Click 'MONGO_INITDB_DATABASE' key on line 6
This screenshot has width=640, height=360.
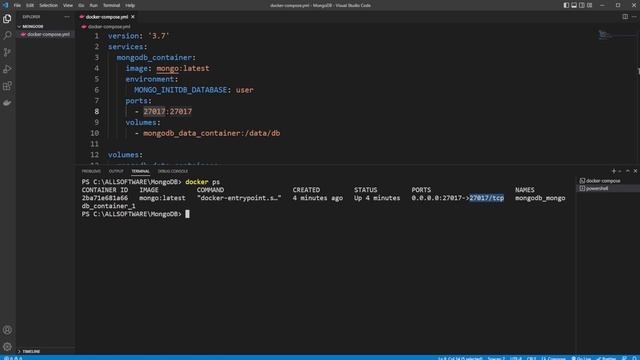[x=180, y=90]
